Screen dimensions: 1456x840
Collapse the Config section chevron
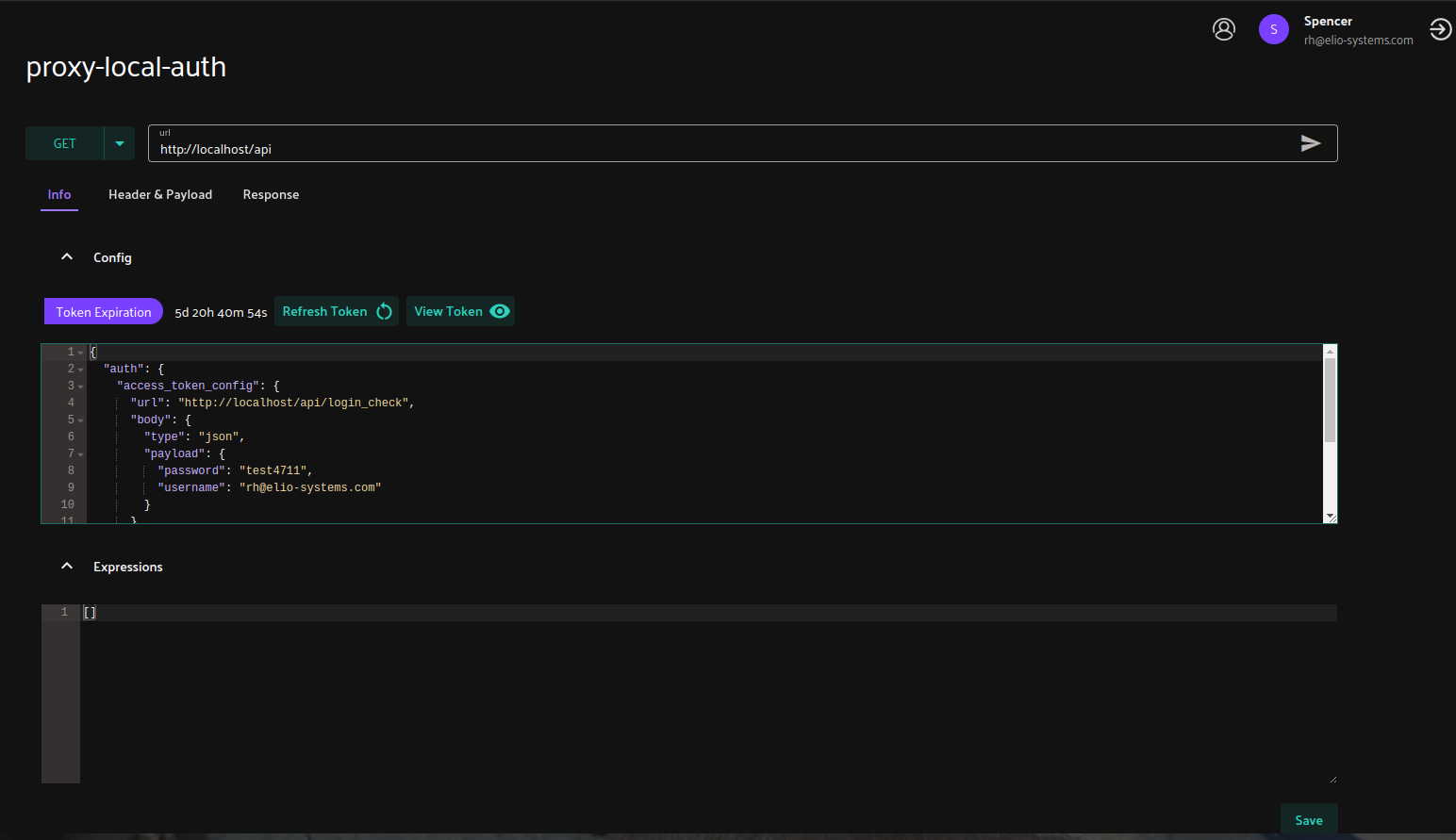pos(67,256)
